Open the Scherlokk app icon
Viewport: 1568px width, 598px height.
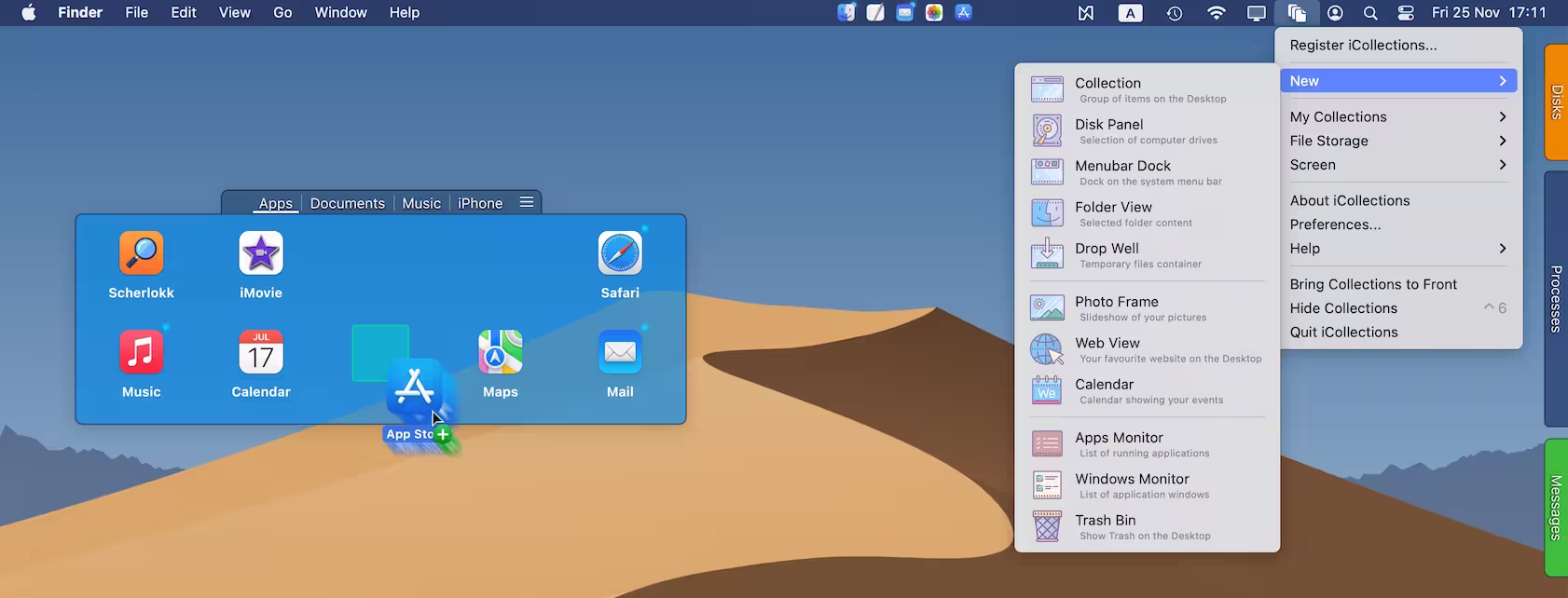click(x=142, y=253)
